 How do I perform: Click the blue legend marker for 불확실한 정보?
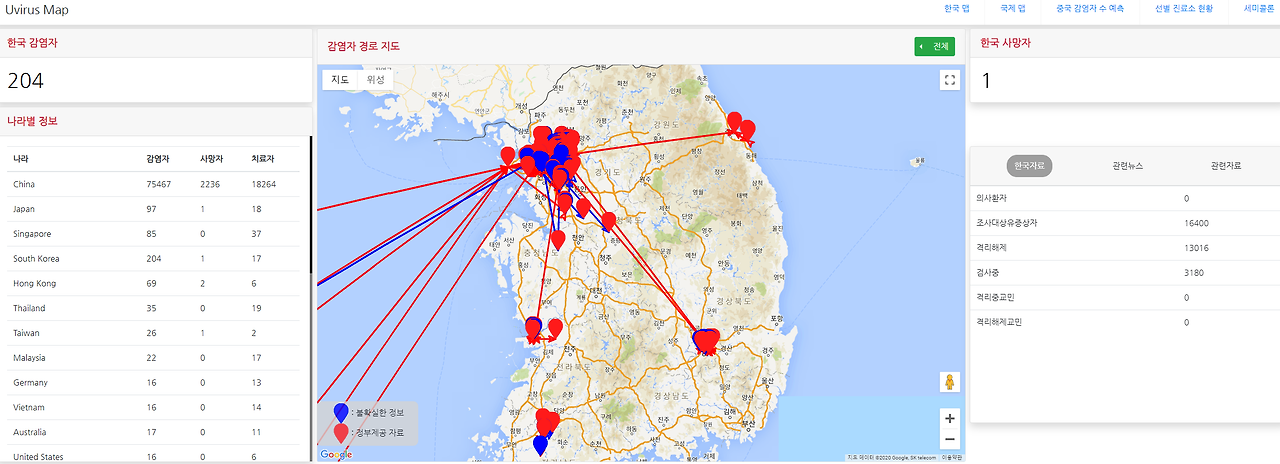(x=342, y=412)
